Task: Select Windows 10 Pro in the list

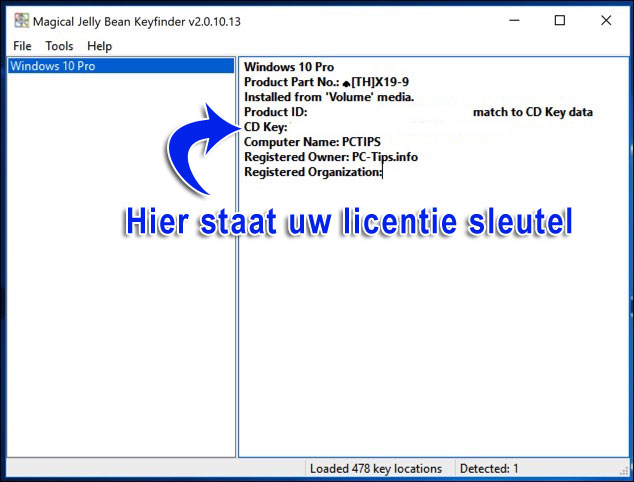Action: click(121, 66)
